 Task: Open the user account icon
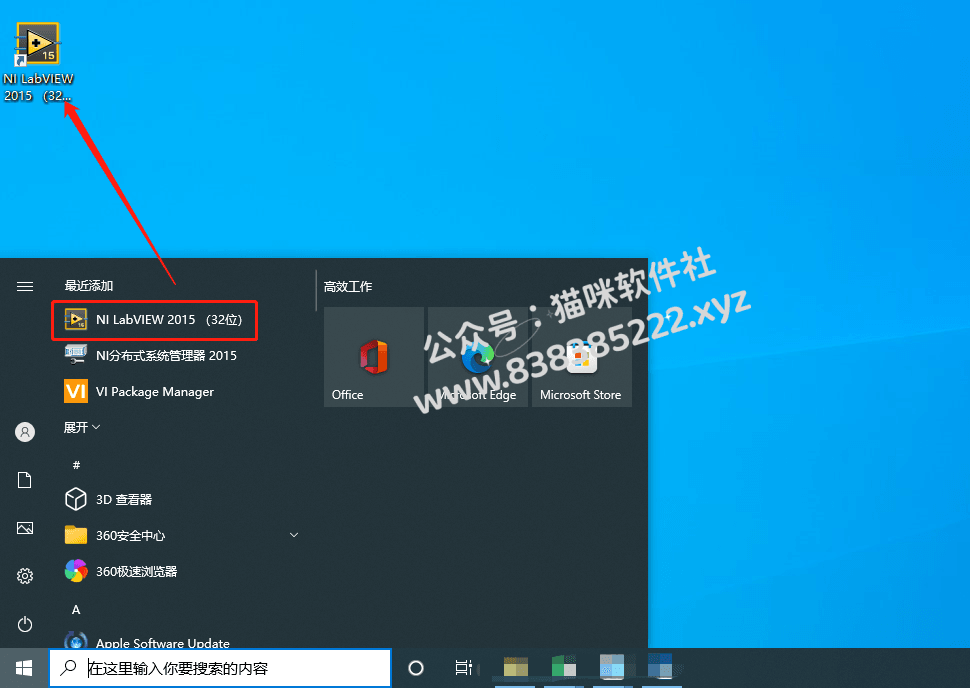(x=25, y=432)
